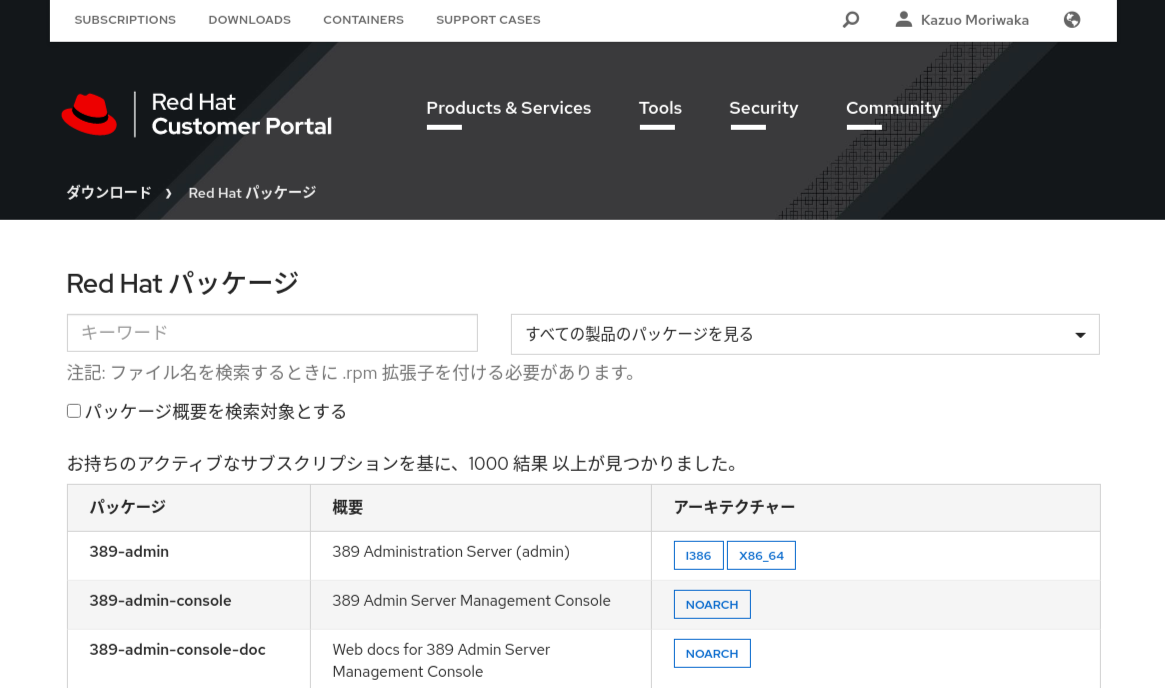The height and width of the screenshot is (688, 1165).
Task: Open the 389-admin-console package details
Action: 160,600
